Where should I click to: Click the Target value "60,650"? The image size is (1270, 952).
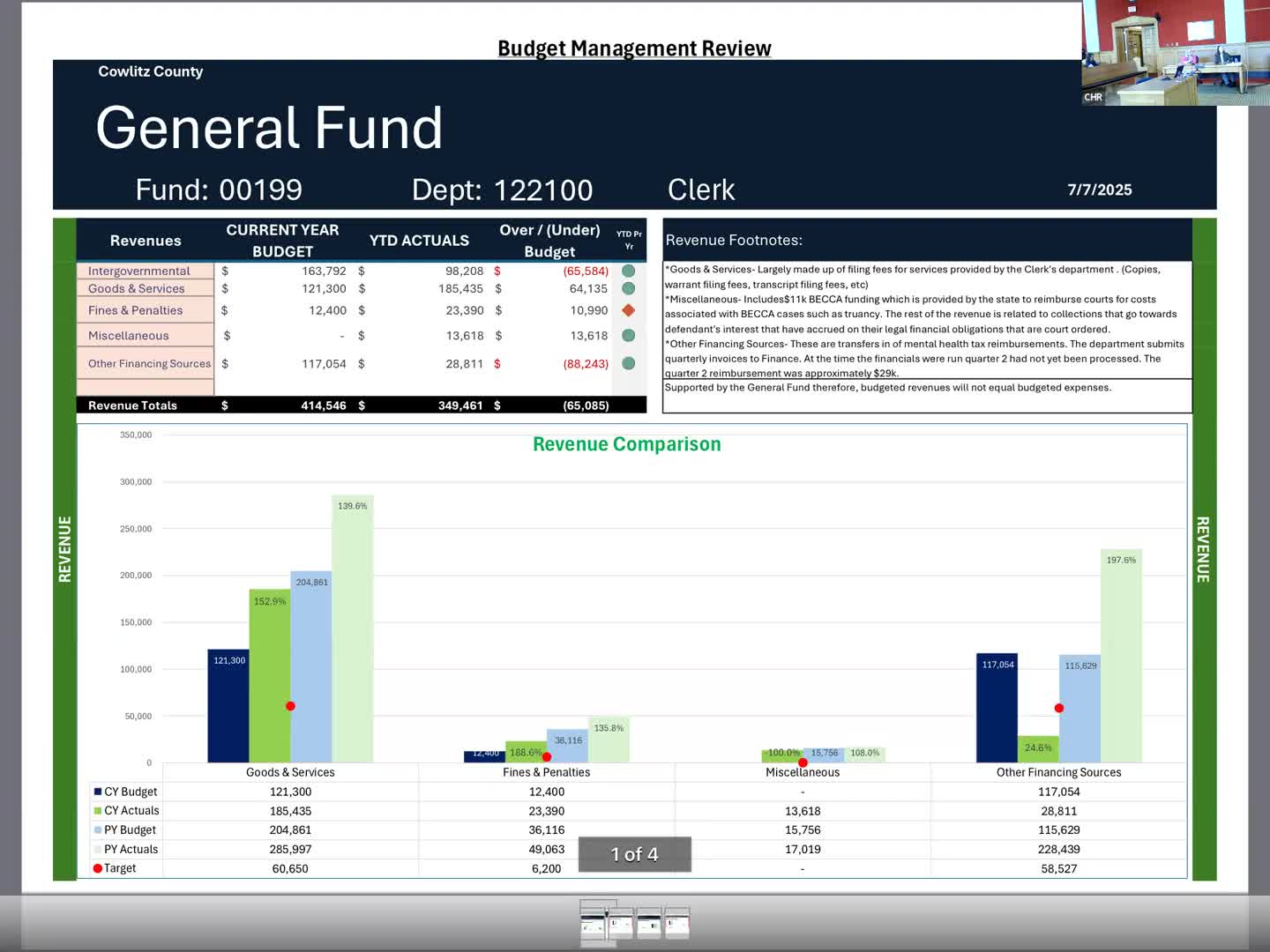pyautogui.click(x=290, y=868)
